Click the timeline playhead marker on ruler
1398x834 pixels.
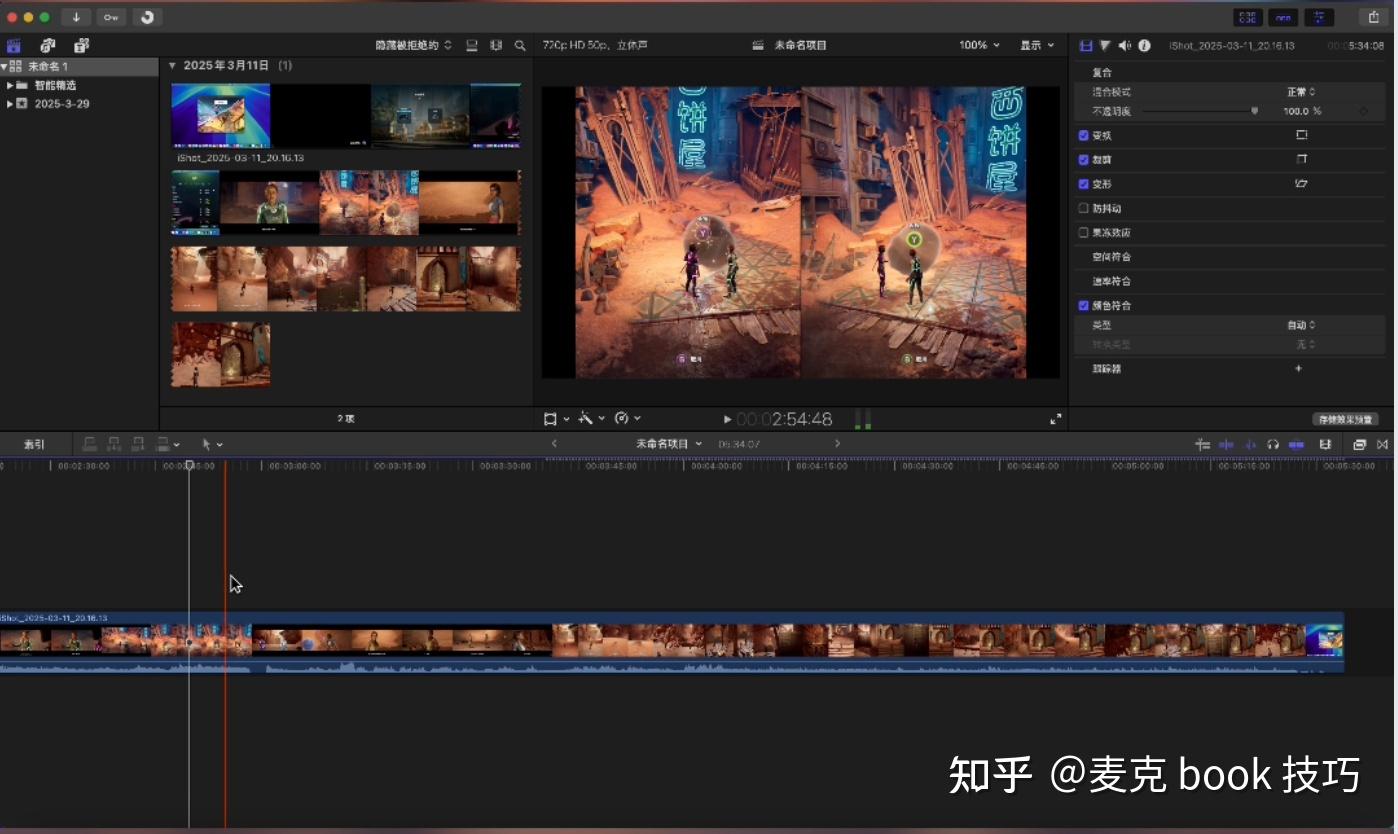189,465
